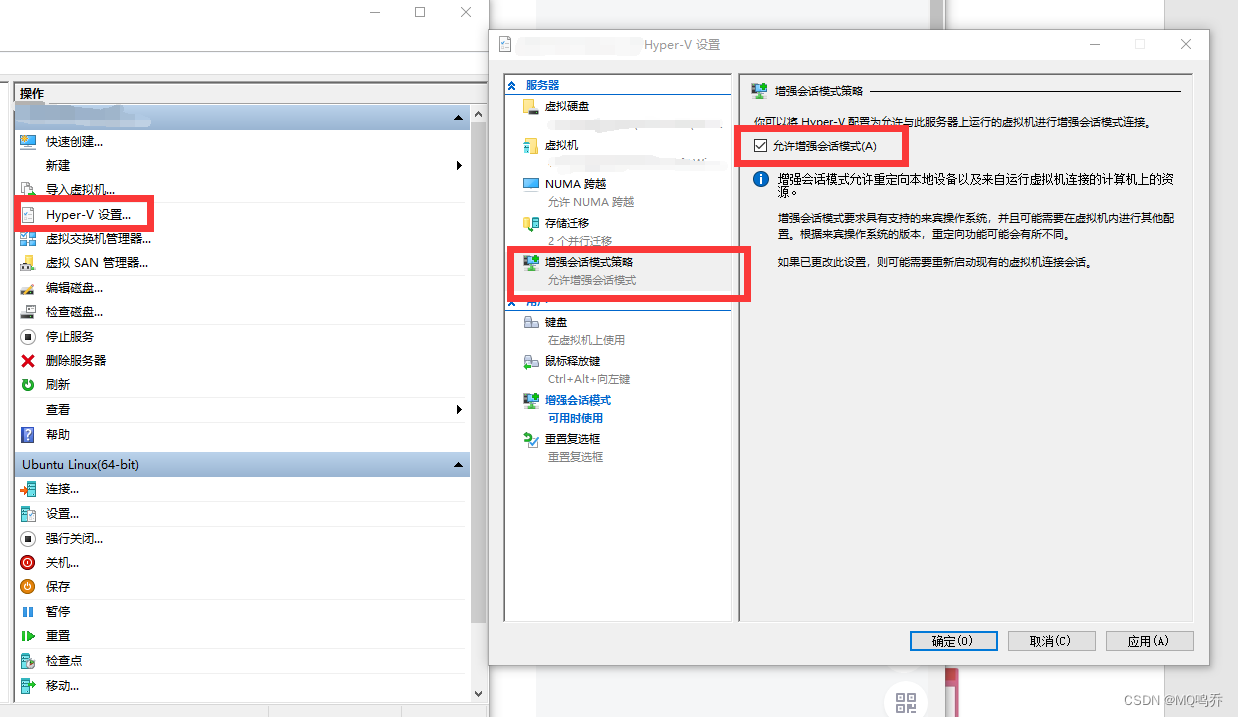Collapse the 服务器 section in settings
Image resolution: width=1238 pixels, height=717 pixels.
click(512, 86)
